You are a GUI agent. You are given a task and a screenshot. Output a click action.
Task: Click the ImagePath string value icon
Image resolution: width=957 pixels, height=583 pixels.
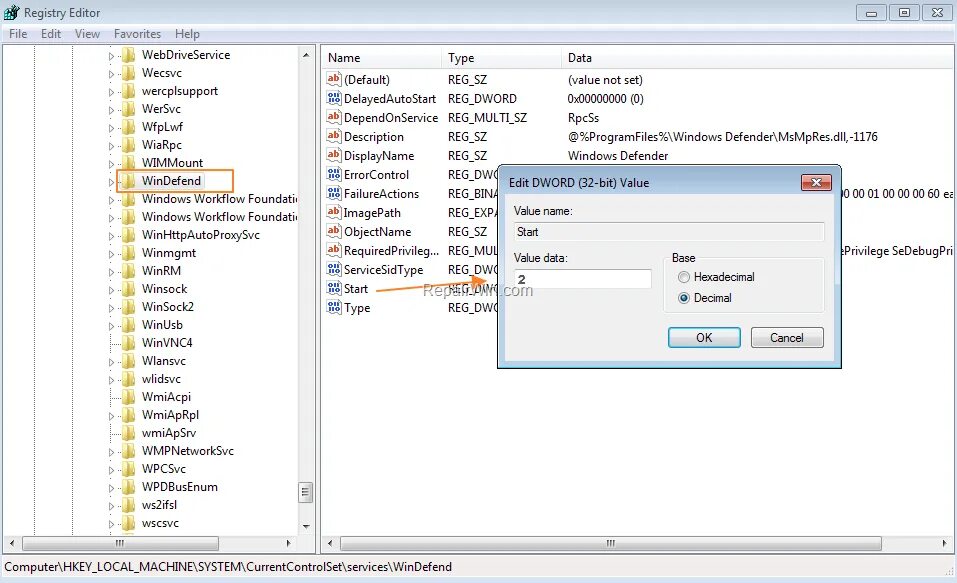pos(334,212)
